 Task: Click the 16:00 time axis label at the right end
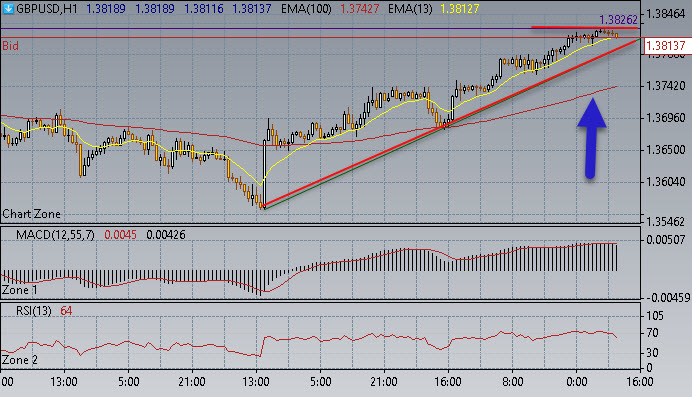(x=640, y=381)
